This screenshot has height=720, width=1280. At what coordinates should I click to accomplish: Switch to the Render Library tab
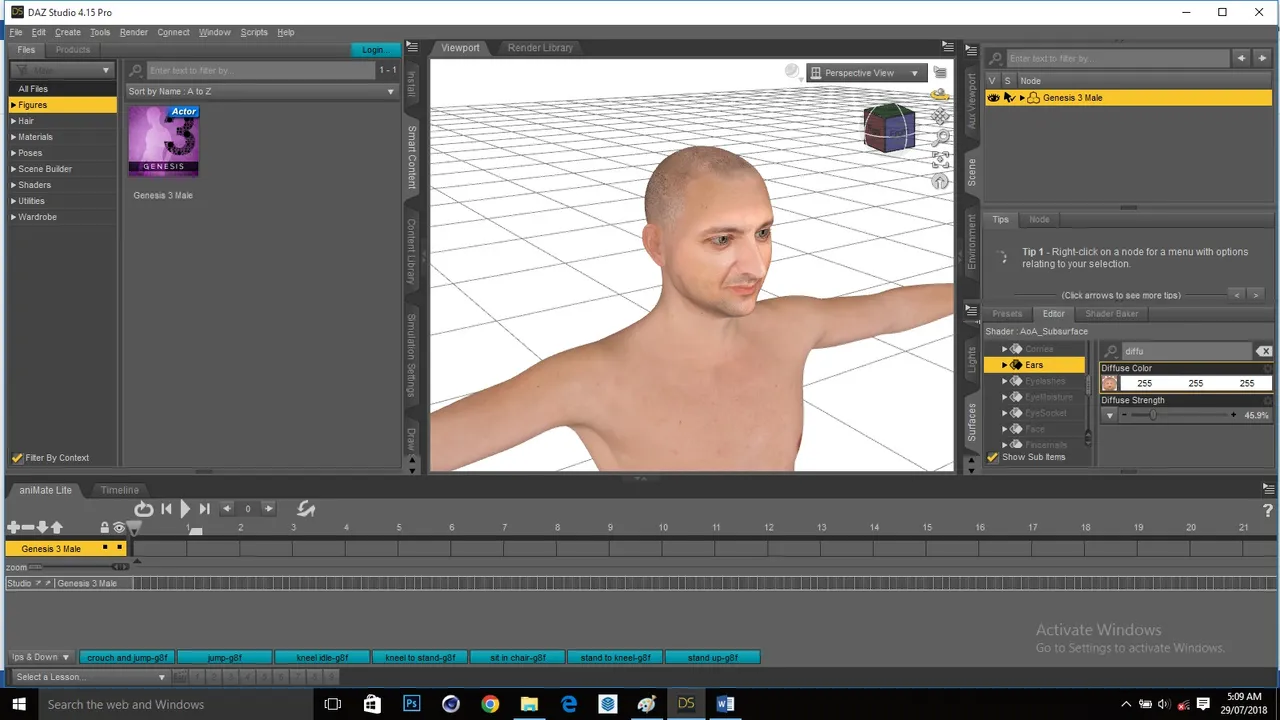tap(540, 48)
